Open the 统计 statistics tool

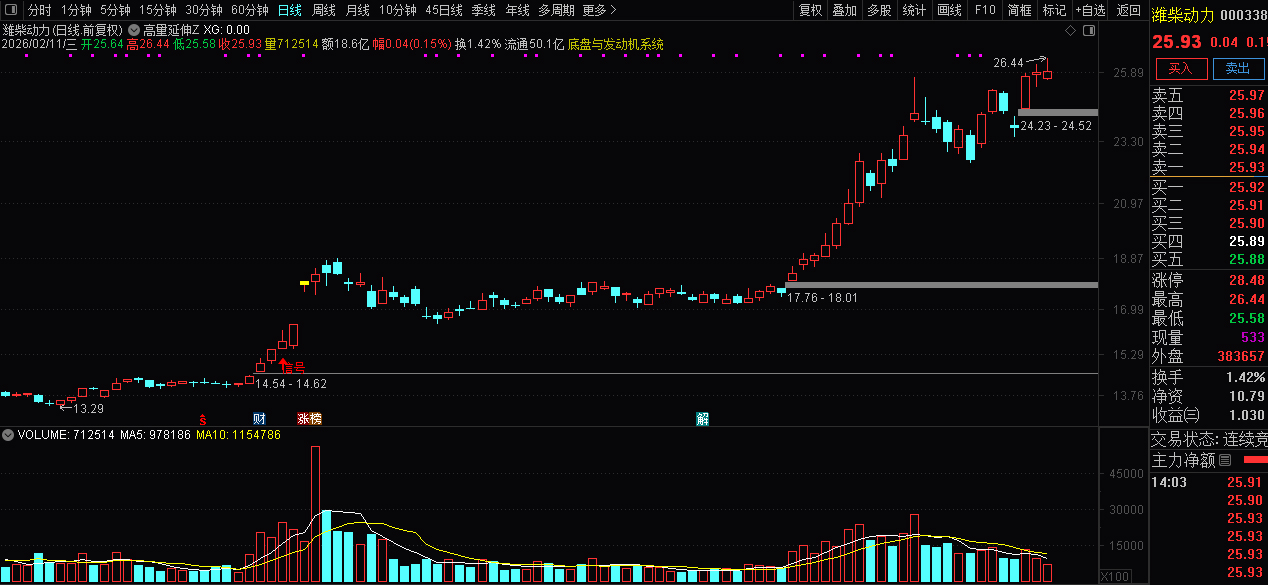(x=914, y=10)
